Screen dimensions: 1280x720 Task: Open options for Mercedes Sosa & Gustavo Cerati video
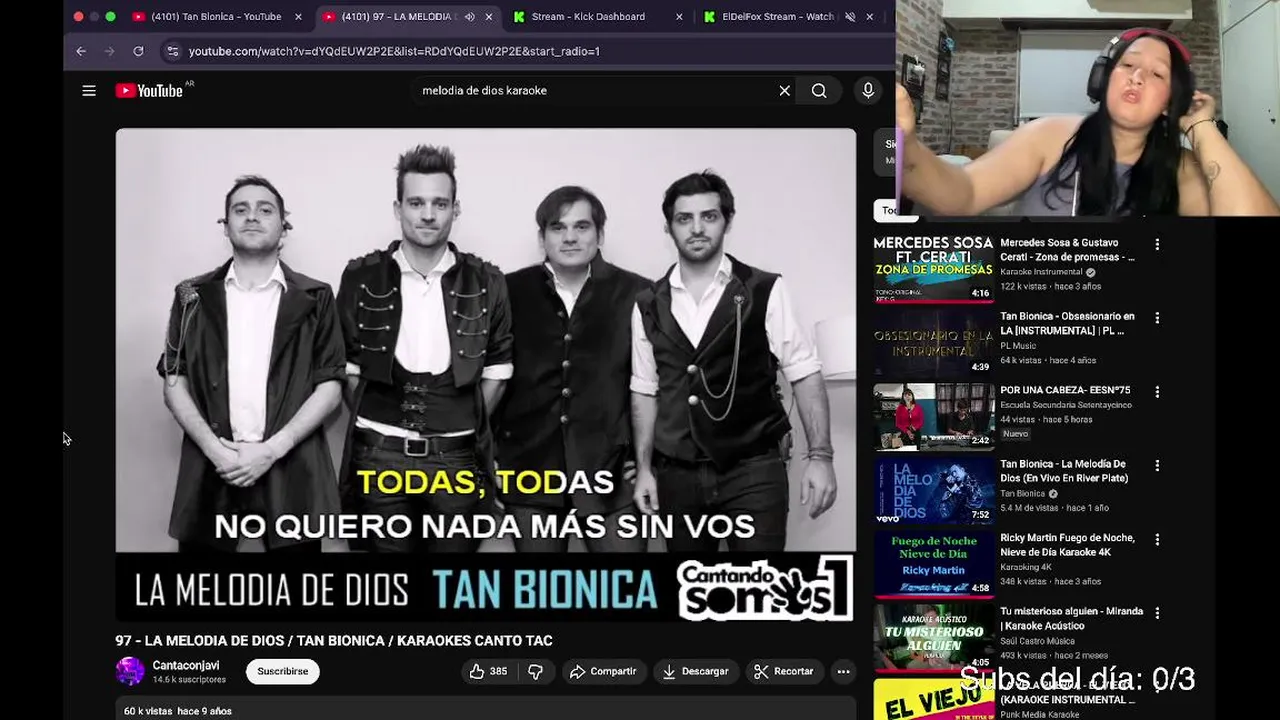[x=1157, y=244]
